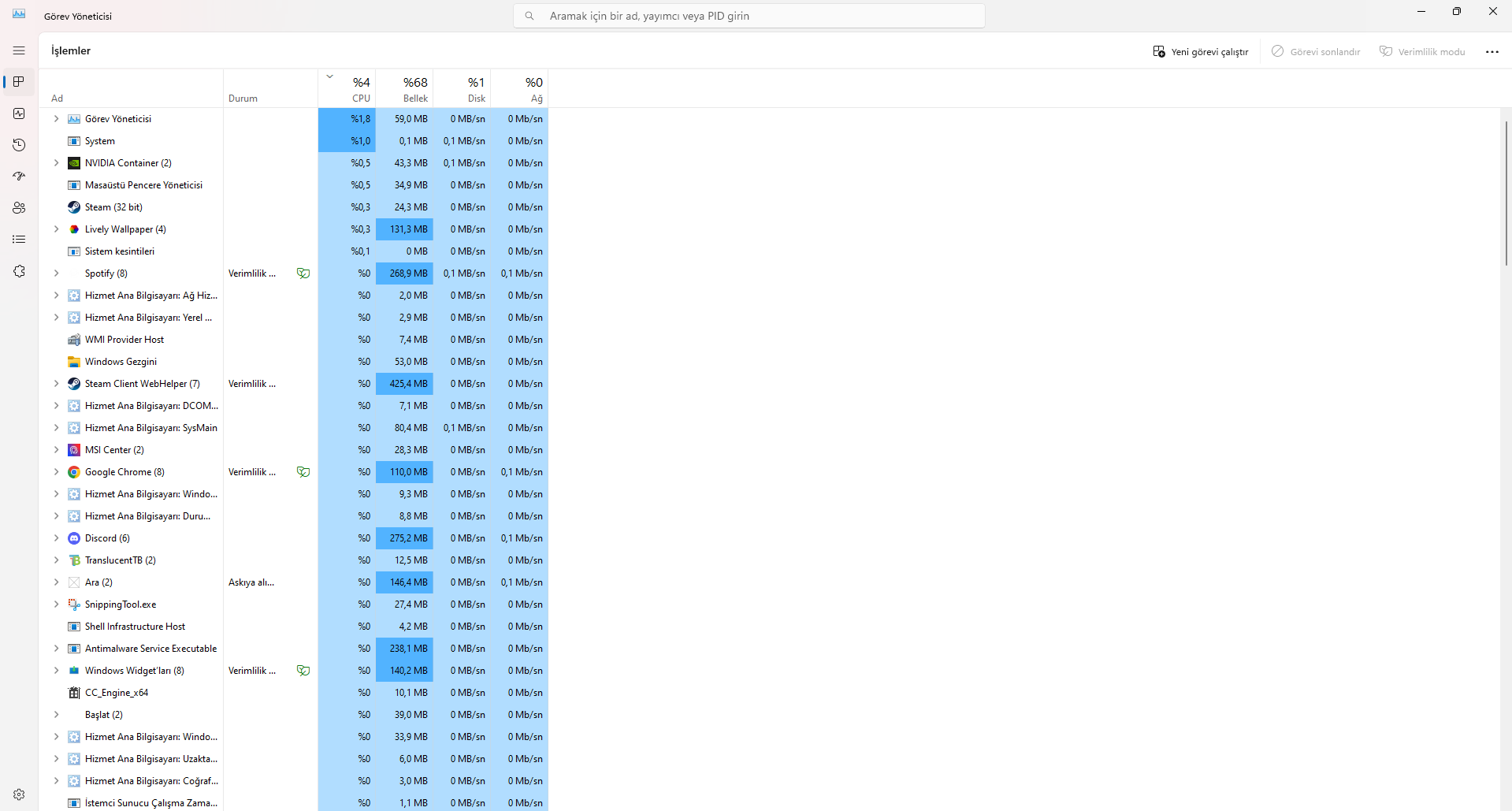
Task: Select Masaüstü Pencere Yöneticisi row
Action: click(x=293, y=185)
